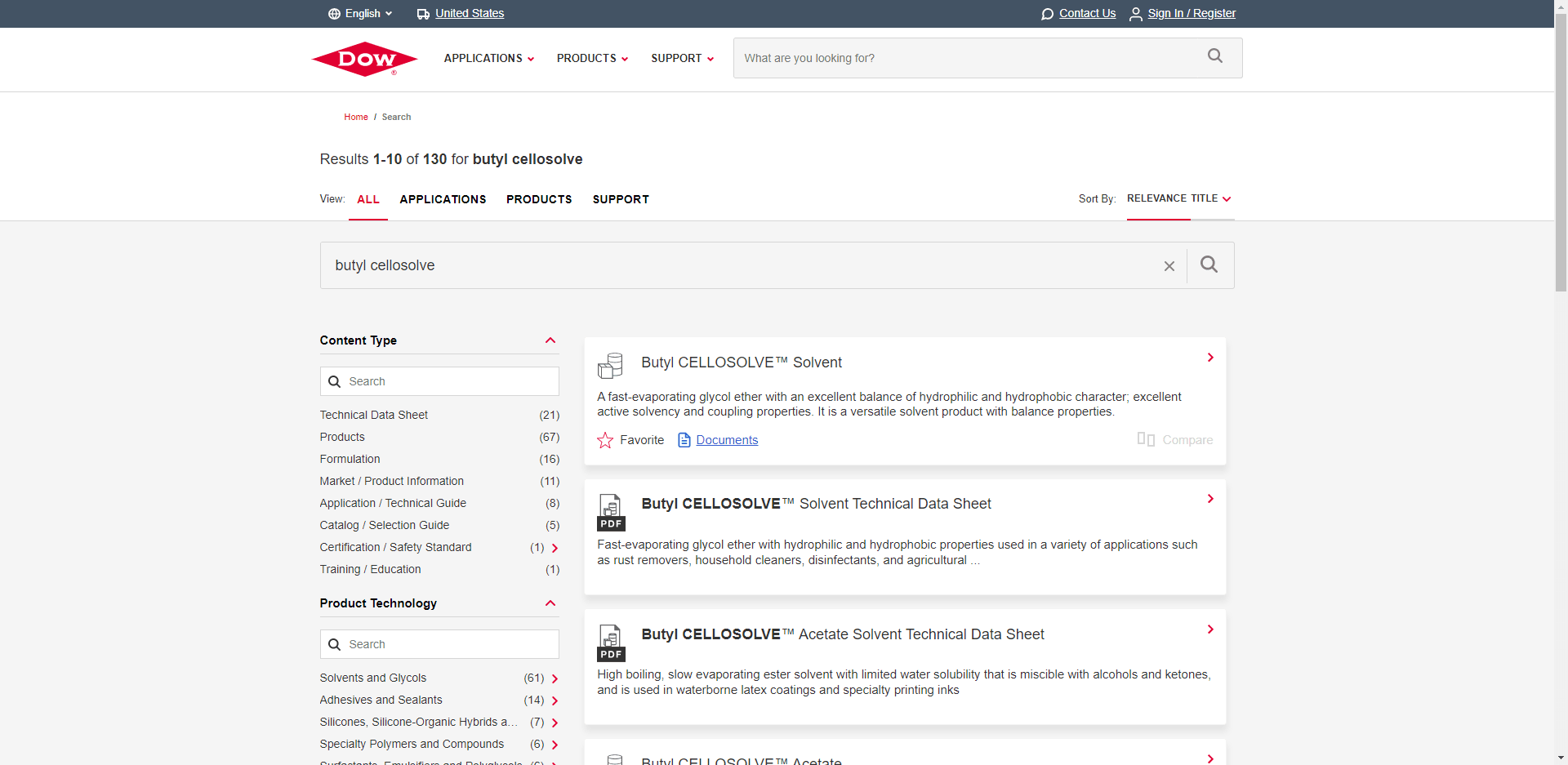This screenshot has width=1568, height=765.
Task: Switch to the SUPPORT view tab
Action: [621, 199]
